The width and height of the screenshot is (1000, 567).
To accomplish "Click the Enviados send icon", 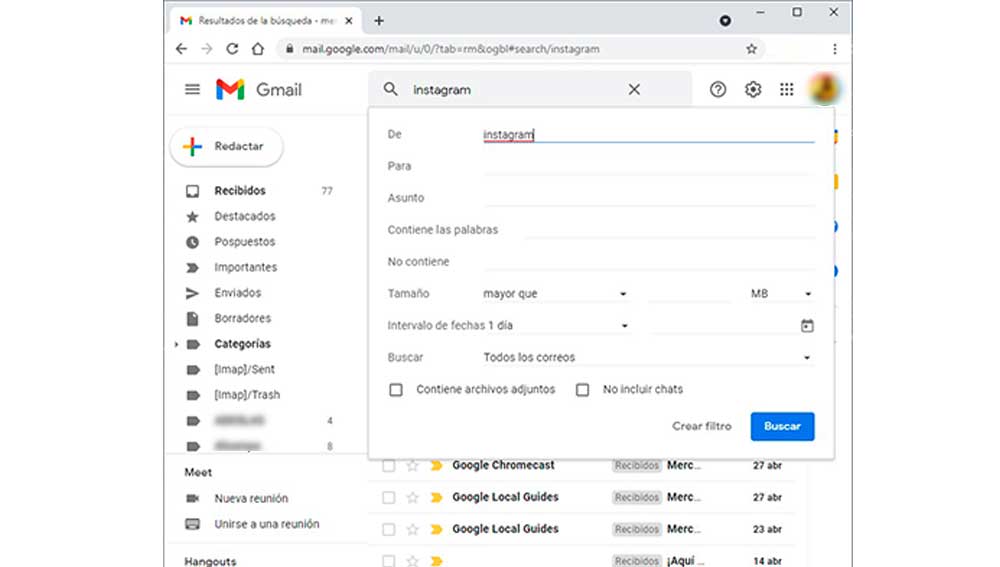I will (192, 293).
